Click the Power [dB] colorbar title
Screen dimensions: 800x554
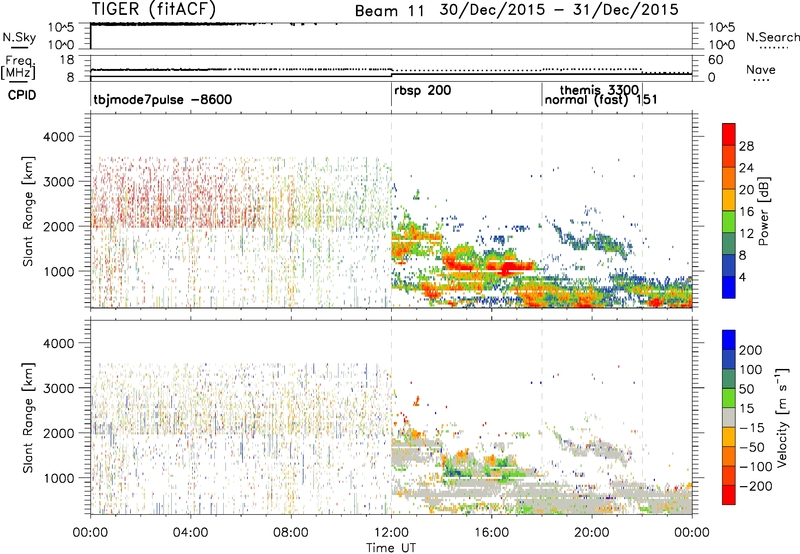tap(763, 211)
